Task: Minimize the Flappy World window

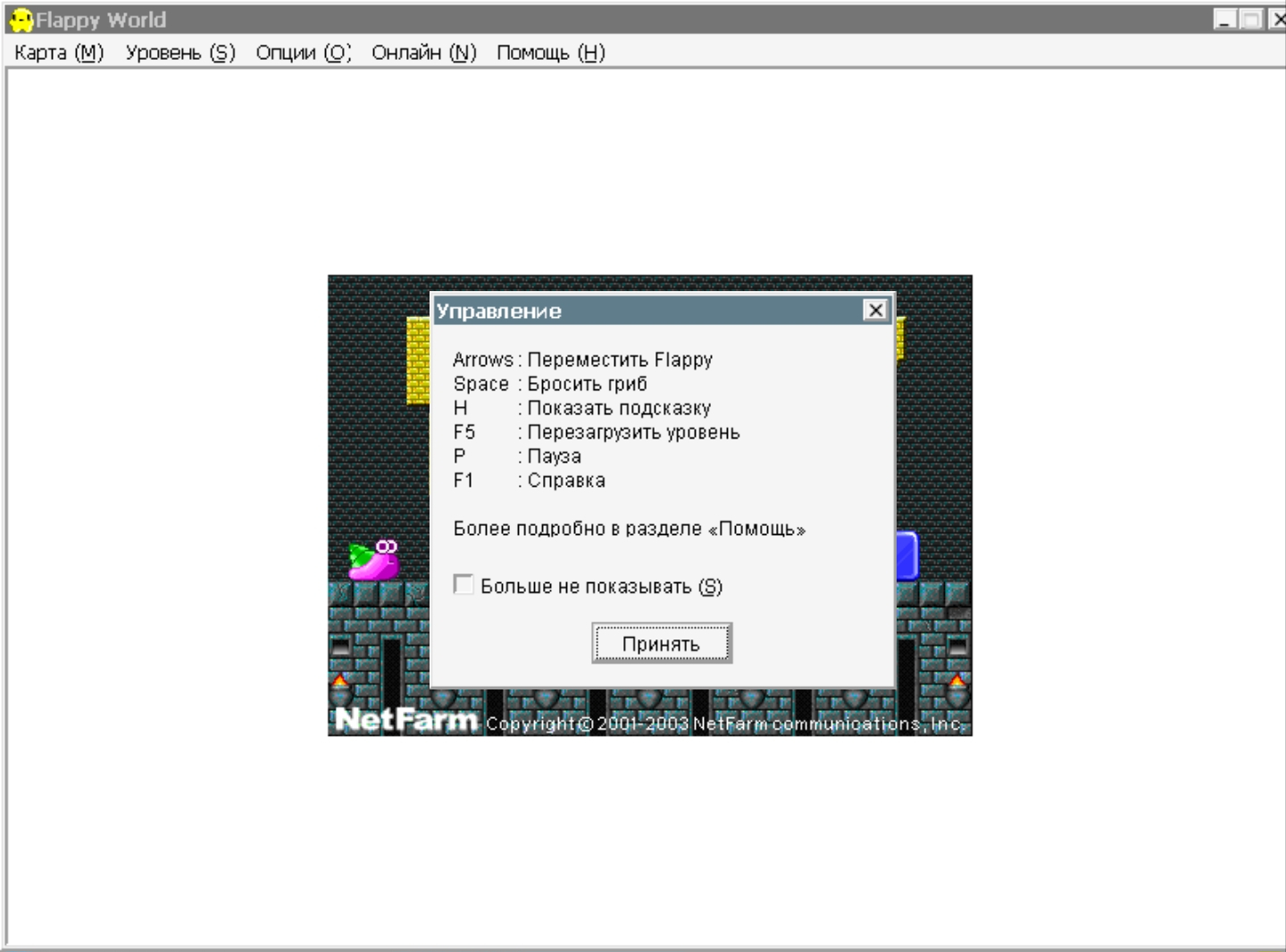Action: tap(1225, 20)
